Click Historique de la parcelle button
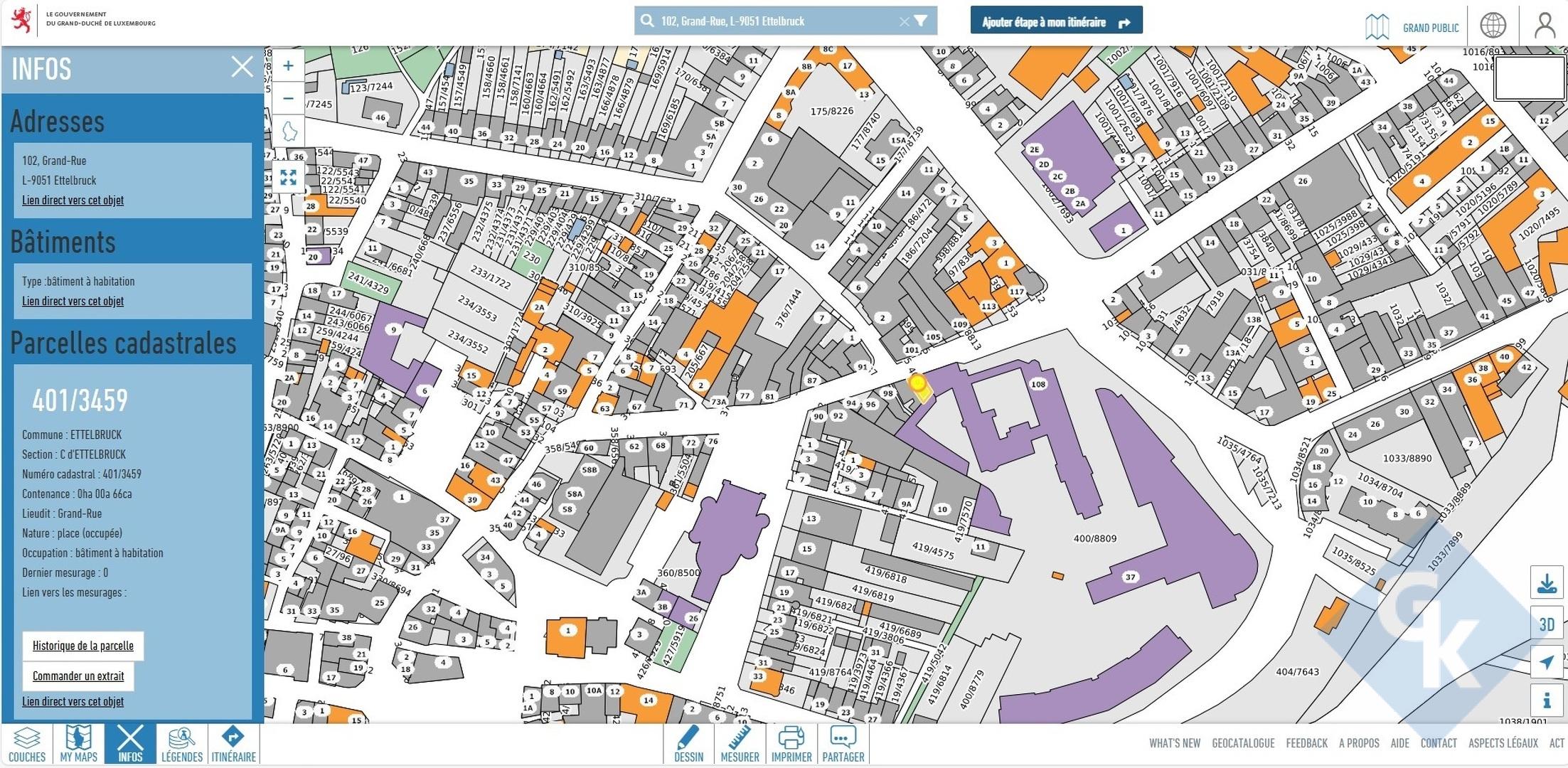1568x768 pixels. (83, 646)
